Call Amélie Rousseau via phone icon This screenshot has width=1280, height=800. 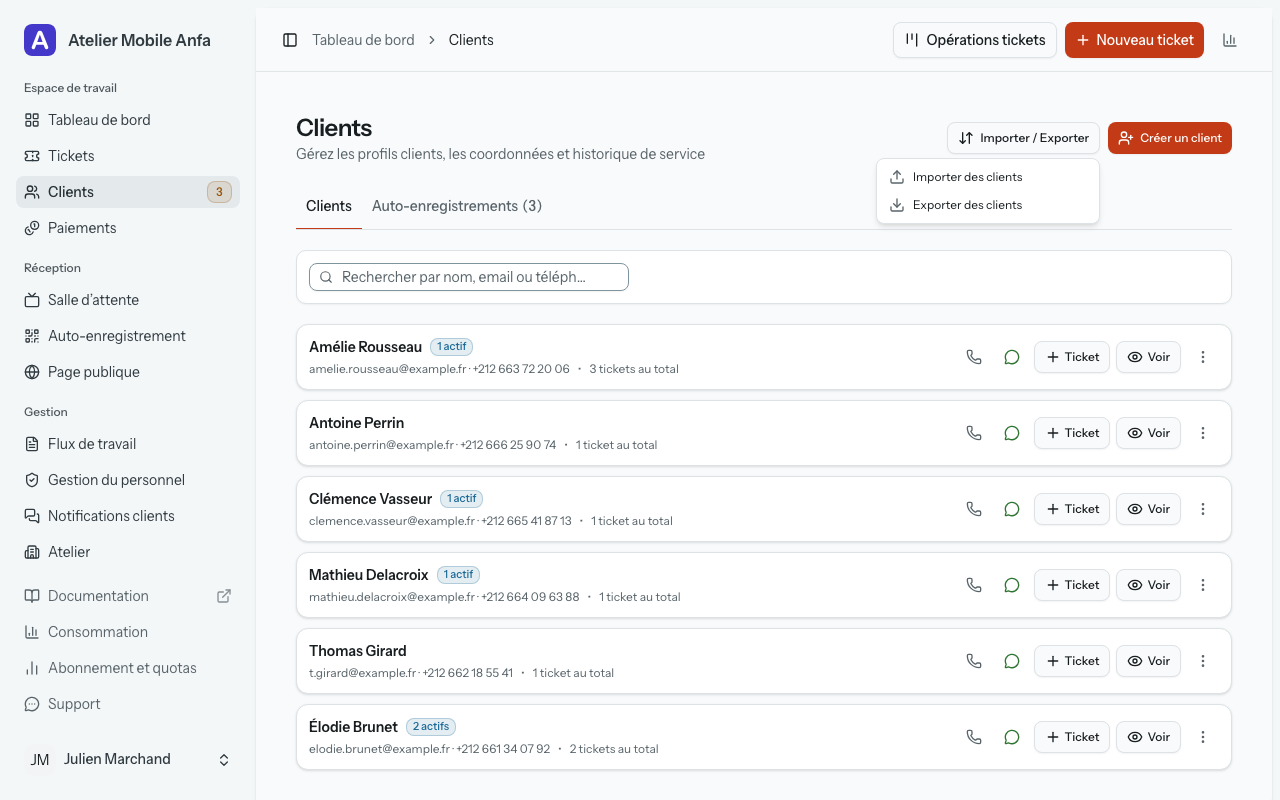point(974,357)
